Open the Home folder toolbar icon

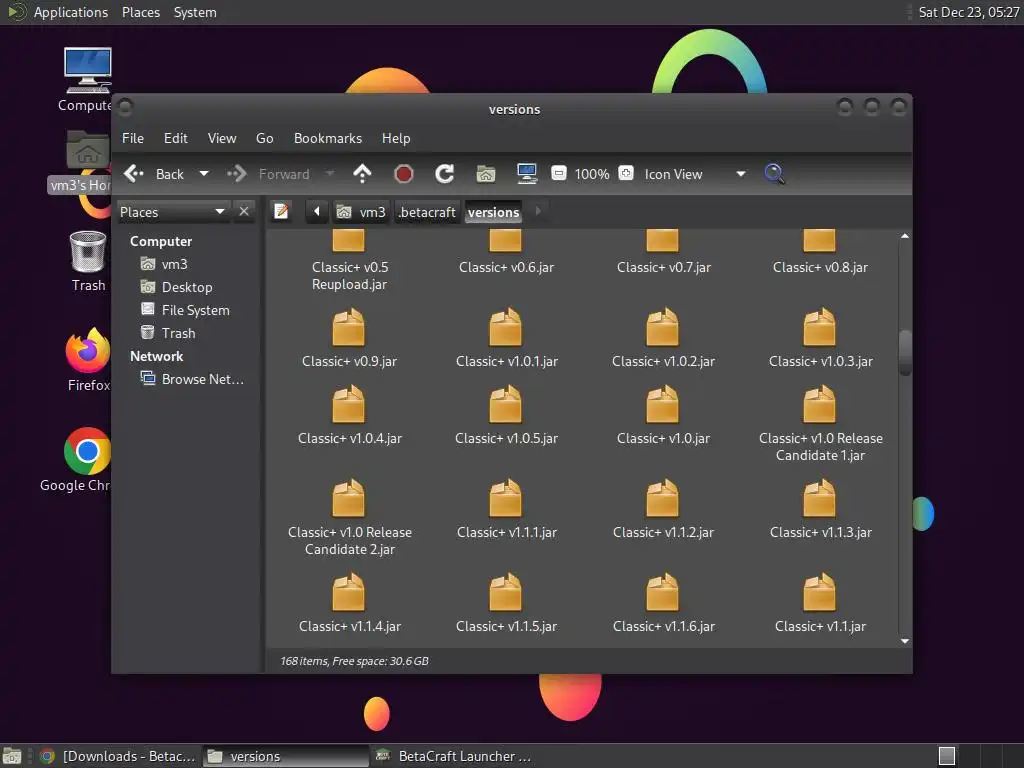click(x=486, y=174)
